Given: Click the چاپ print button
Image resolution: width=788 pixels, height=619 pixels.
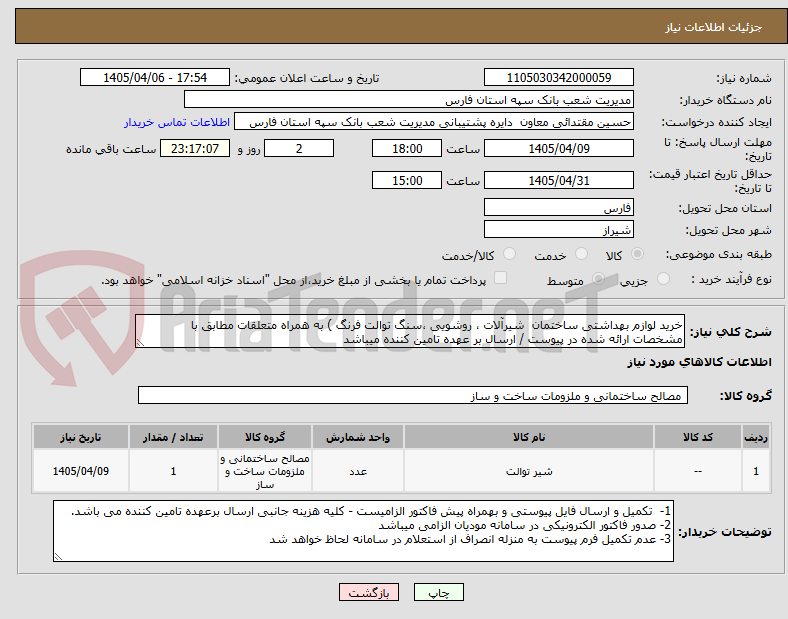Looking at the screenshot, I should pos(438,592).
